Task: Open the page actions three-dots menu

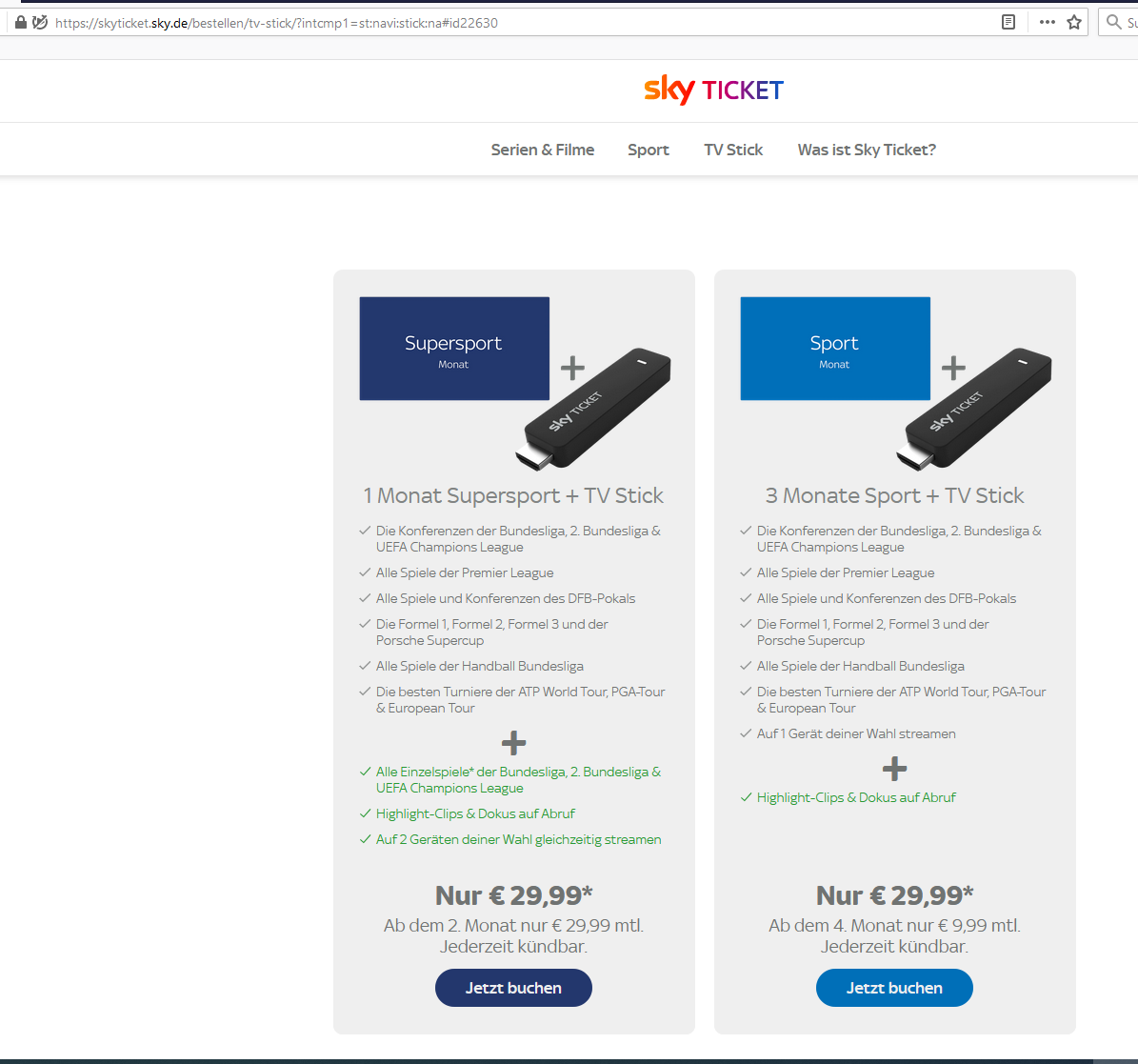Action: pos(1047,22)
